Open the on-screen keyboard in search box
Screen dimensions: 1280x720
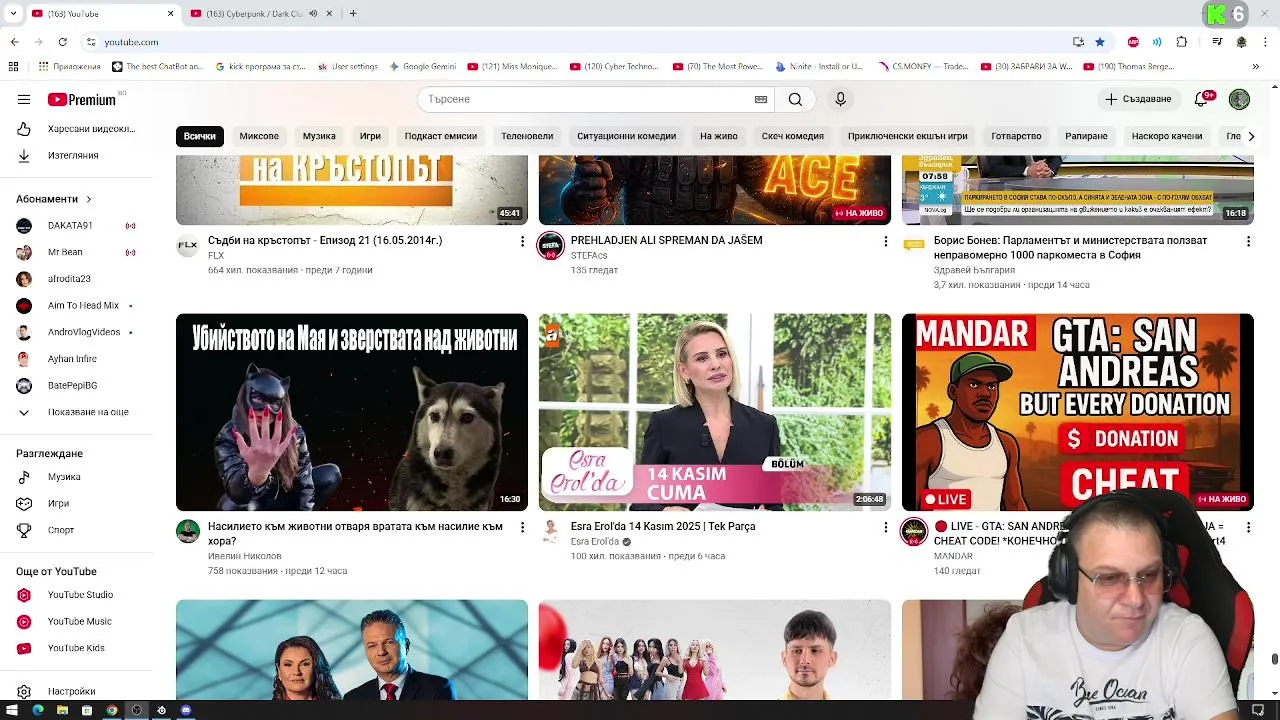pyautogui.click(x=761, y=99)
